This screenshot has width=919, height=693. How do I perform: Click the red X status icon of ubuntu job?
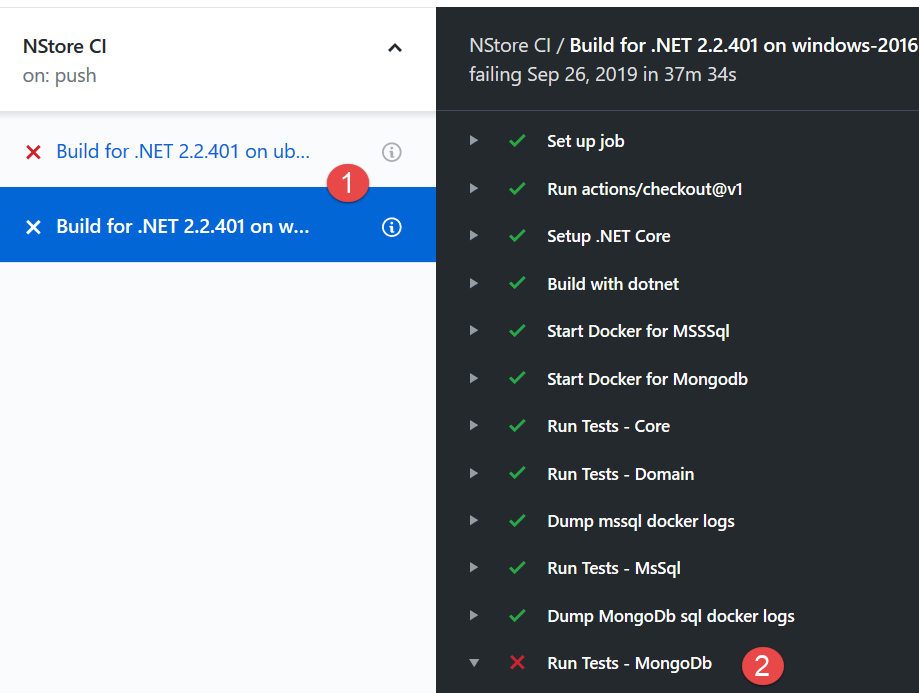[33, 152]
